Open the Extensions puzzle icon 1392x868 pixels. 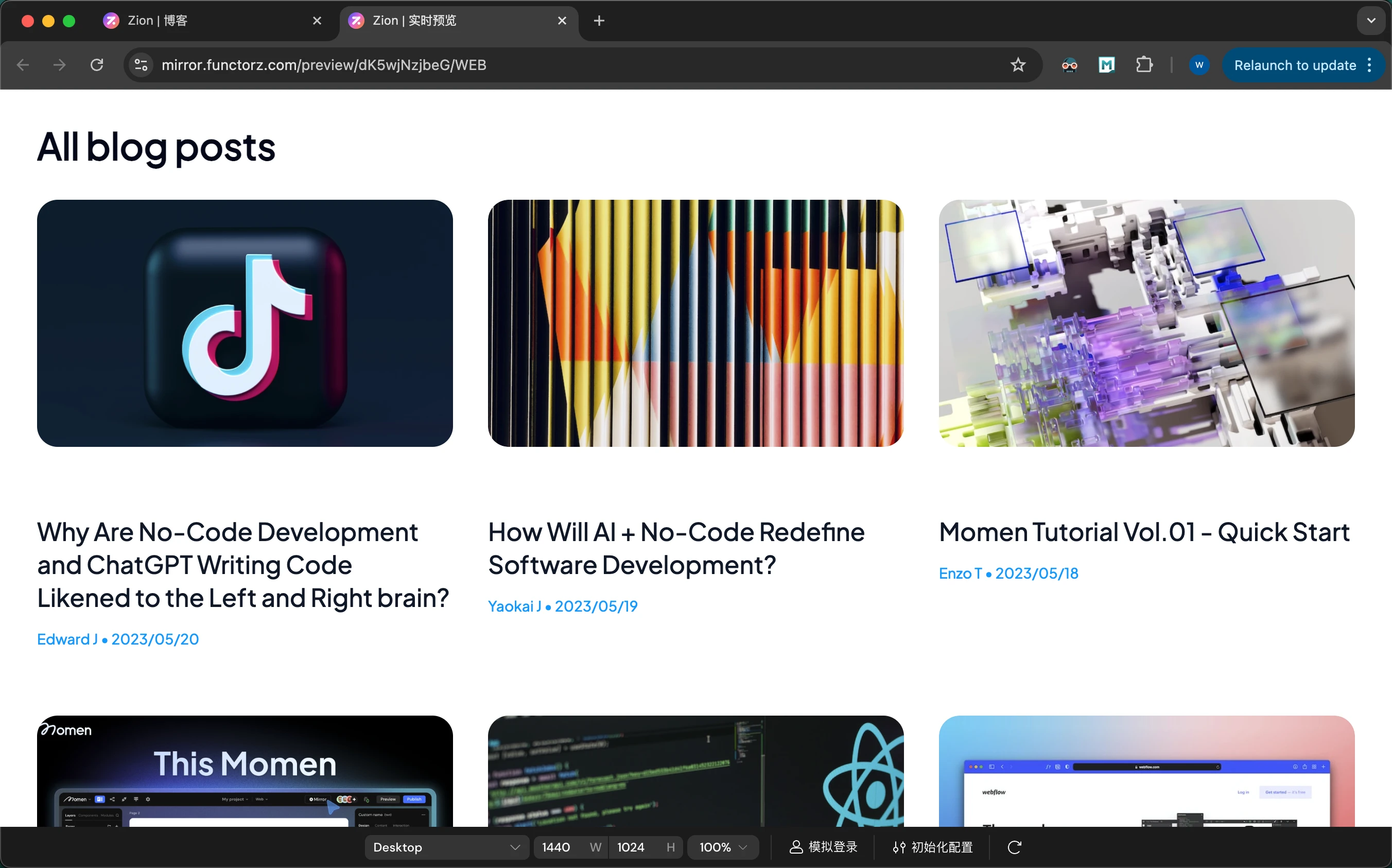coord(1144,65)
